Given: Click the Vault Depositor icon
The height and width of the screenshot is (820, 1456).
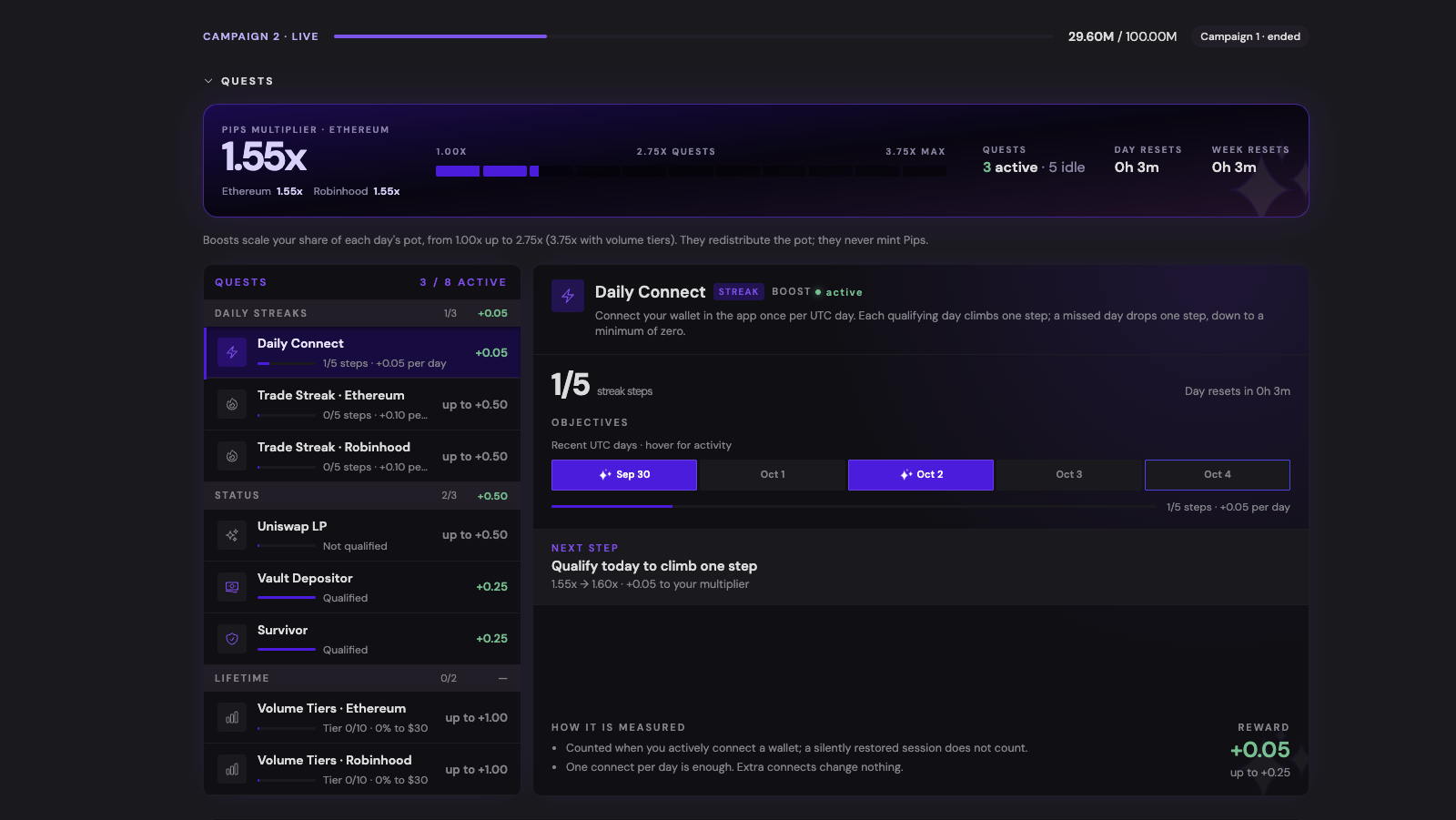Looking at the screenshot, I should point(232,587).
